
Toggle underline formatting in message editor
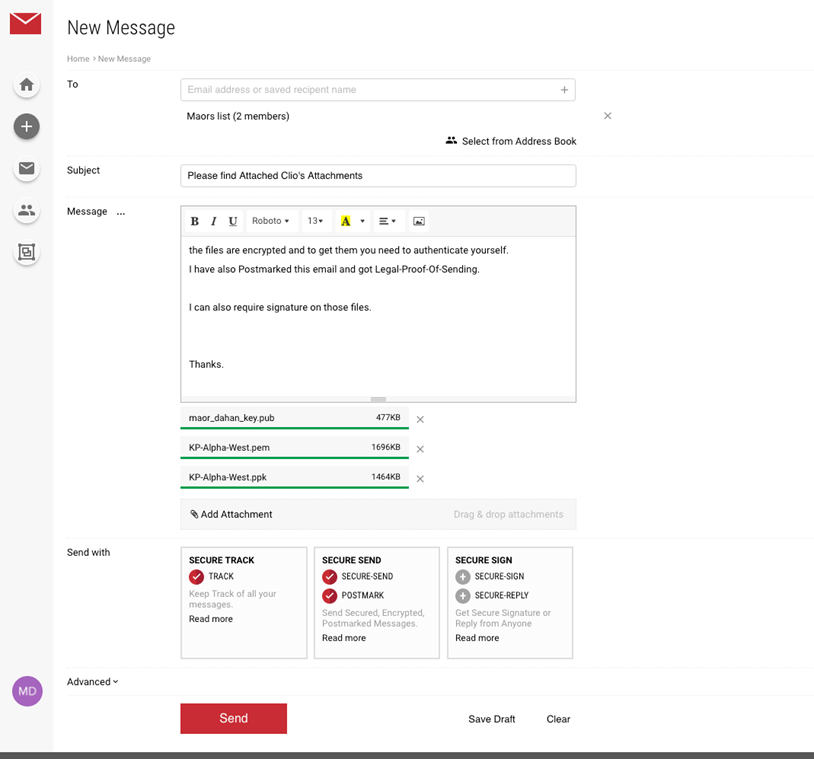tap(233, 221)
